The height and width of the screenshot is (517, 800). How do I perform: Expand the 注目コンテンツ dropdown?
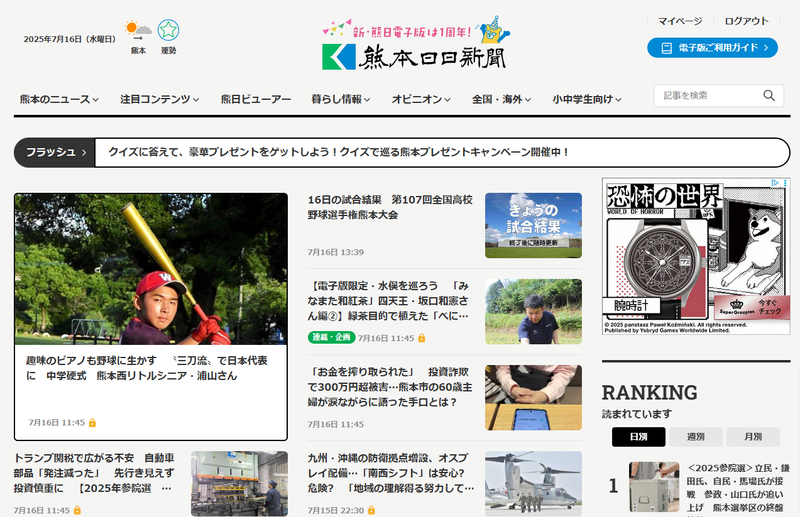tap(160, 100)
